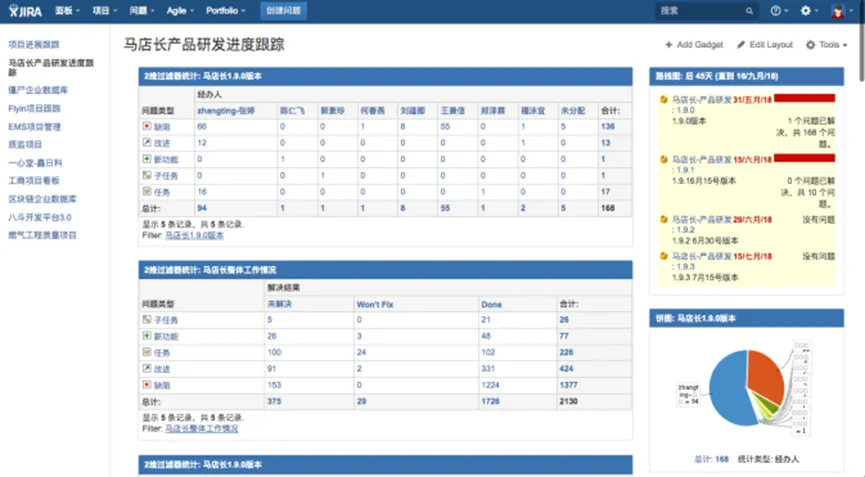The height and width of the screenshot is (477, 865).
Task: Open 僵尸企业数据库 dashboard in sidebar
Action: click(38, 90)
